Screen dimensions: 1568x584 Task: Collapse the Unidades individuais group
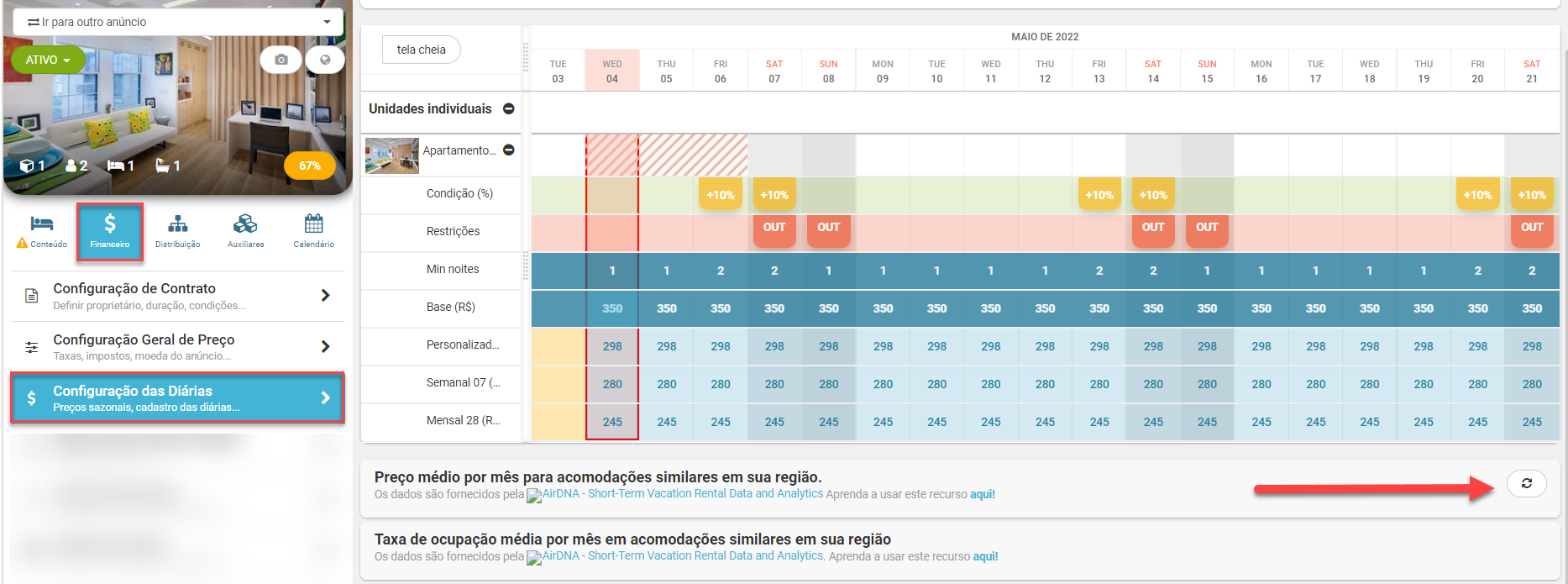[x=509, y=108]
